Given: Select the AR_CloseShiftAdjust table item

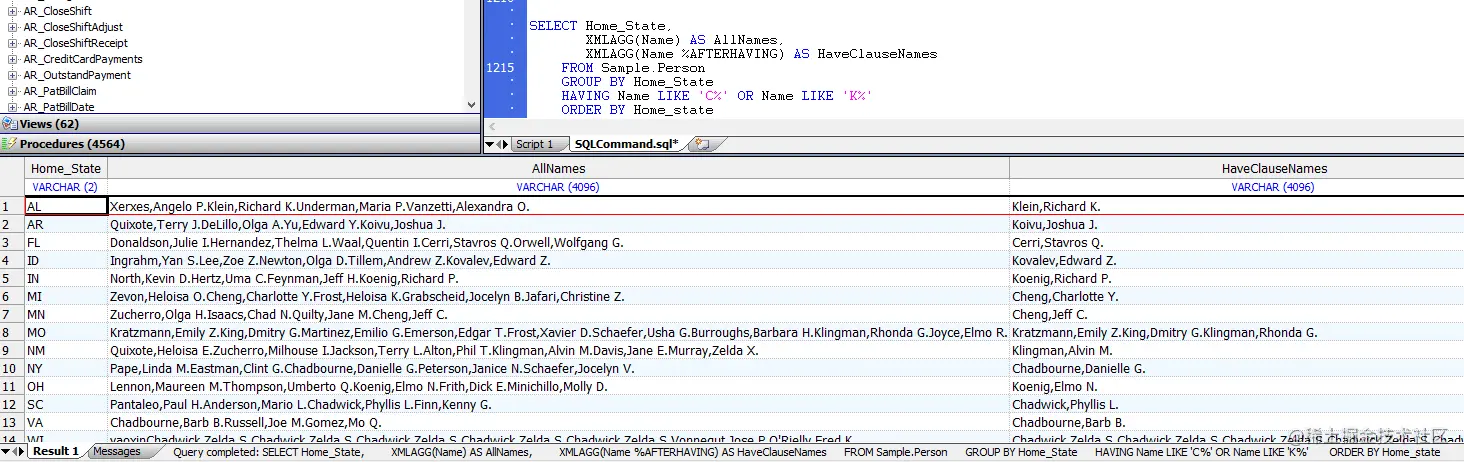Looking at the screenshot, I should (73, 27).
